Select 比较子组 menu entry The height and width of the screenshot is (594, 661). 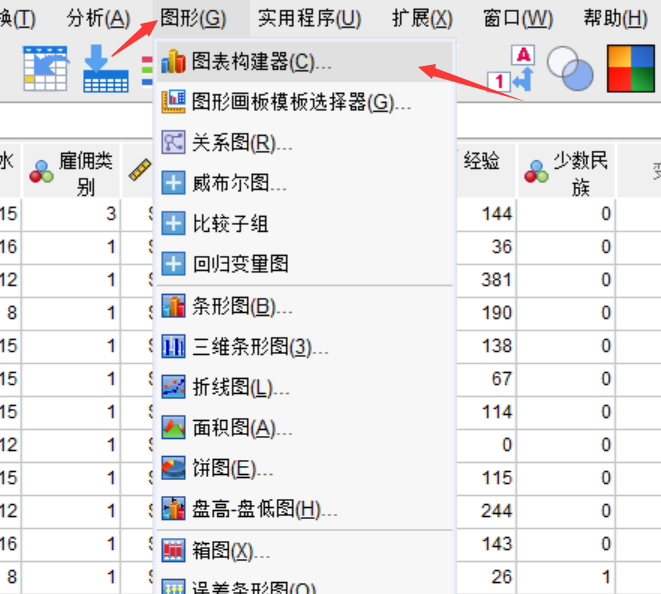(305, 223)
